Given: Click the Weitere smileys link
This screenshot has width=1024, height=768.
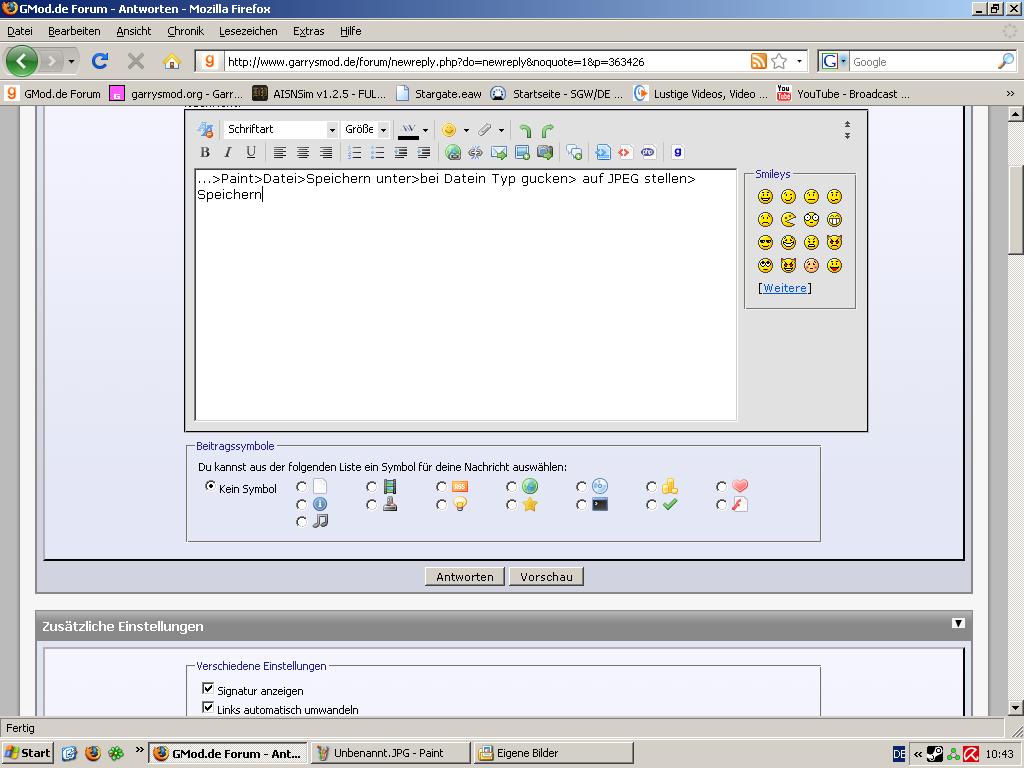Looking at the screenshot, I should click(x=785, y=288).
